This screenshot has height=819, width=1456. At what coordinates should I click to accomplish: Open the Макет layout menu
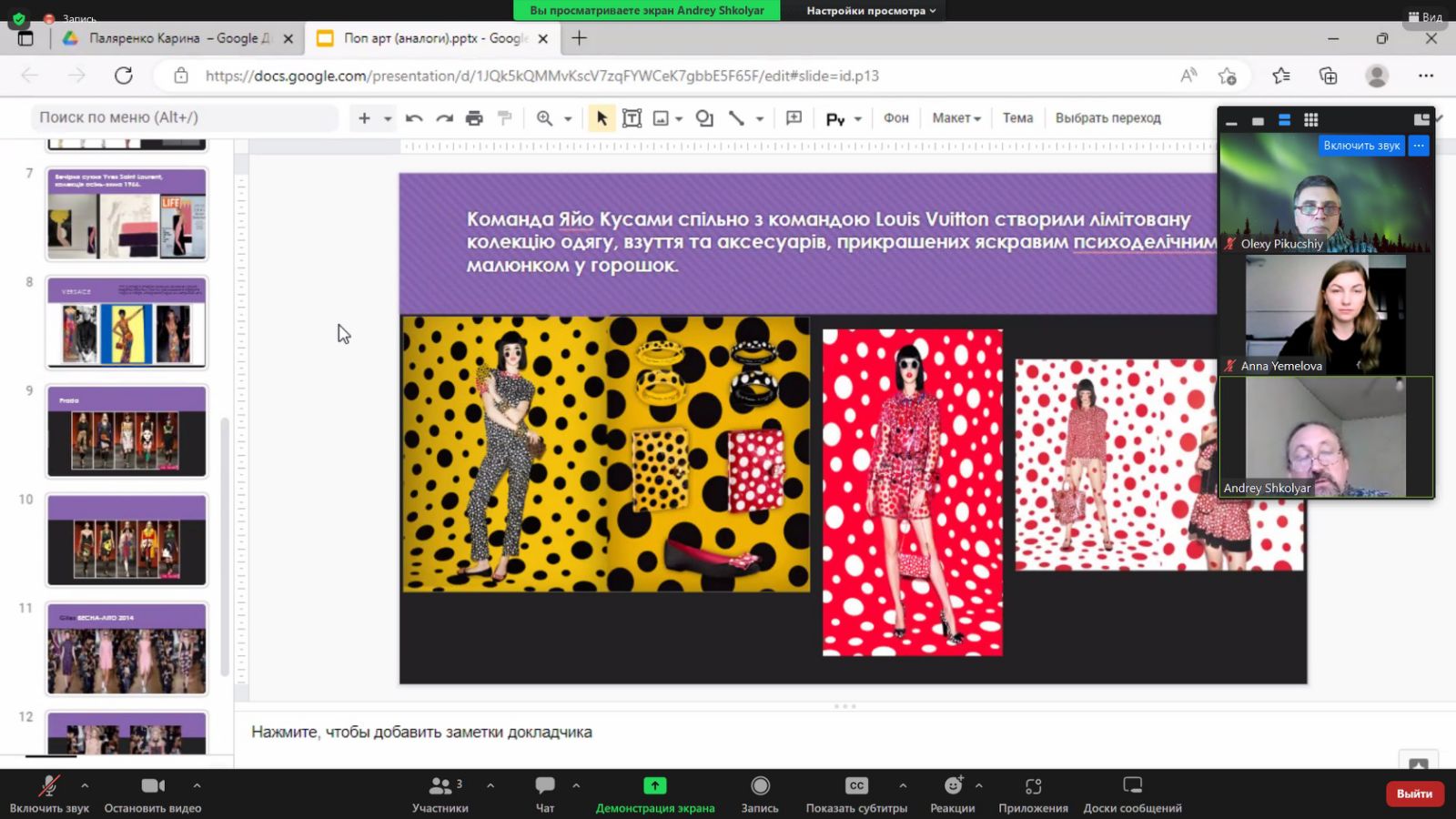(956, 118)
